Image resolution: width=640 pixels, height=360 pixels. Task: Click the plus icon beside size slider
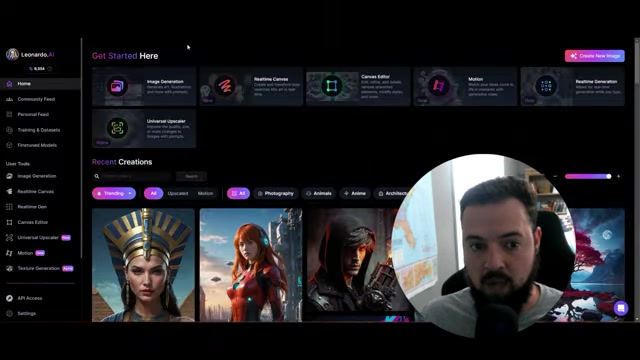point(618,176)
